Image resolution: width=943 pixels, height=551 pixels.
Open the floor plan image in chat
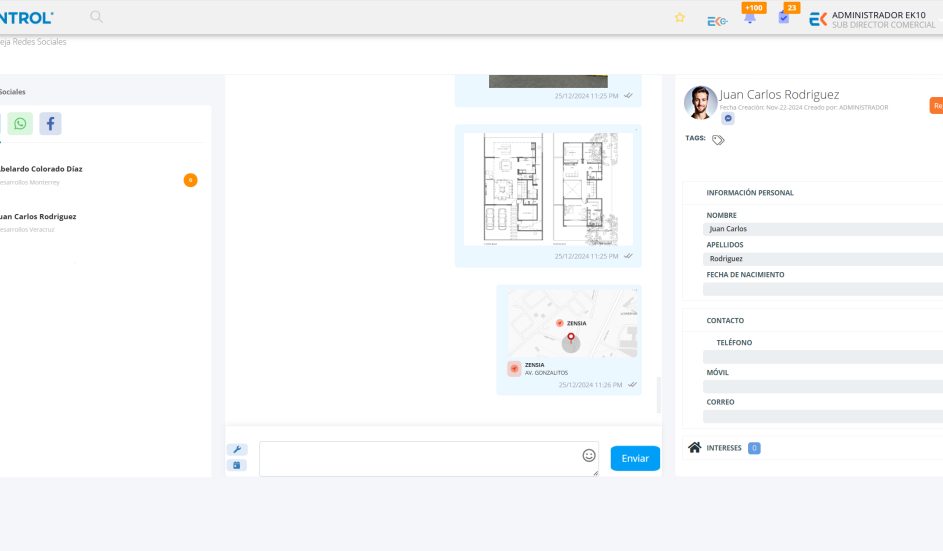(547, 189)
